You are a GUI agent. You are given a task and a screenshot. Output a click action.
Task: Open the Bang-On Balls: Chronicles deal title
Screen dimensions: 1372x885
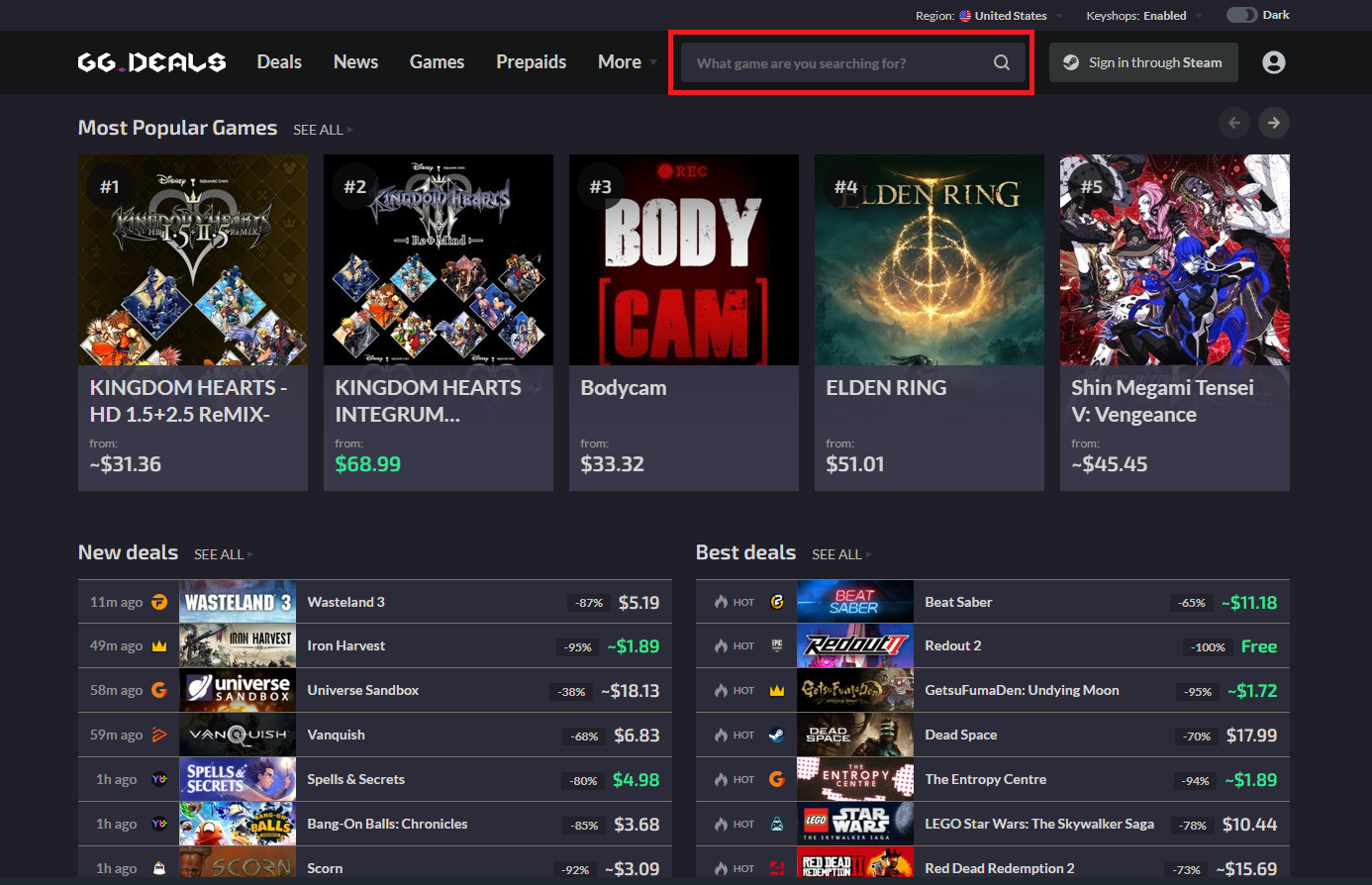tap(387, 824)
